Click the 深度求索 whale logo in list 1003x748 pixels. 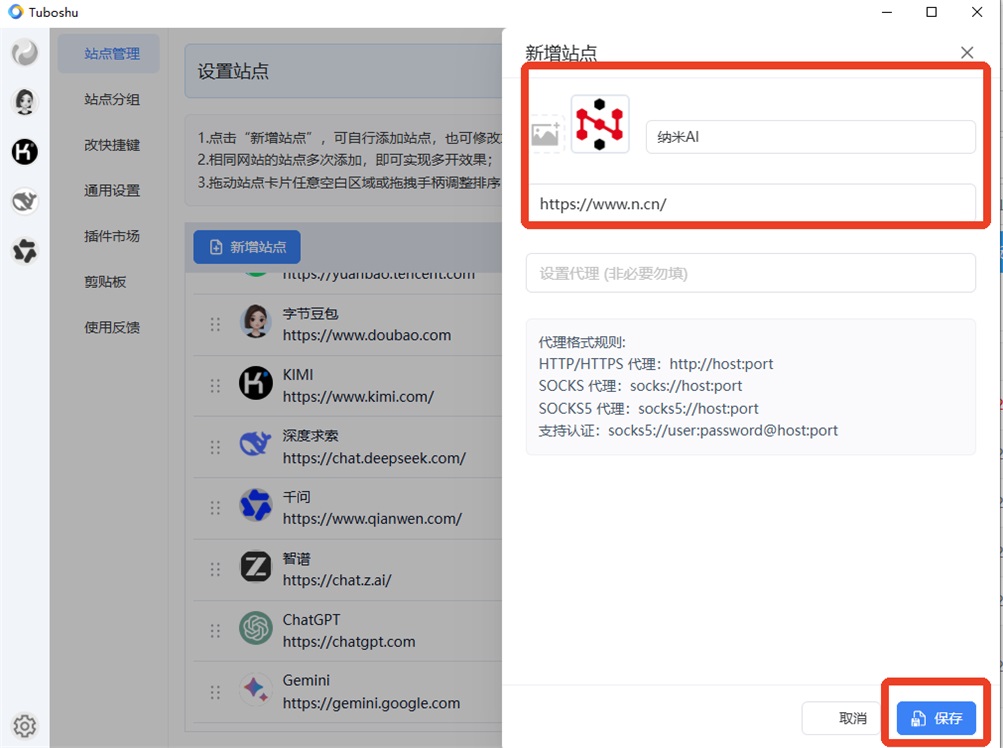256,444
